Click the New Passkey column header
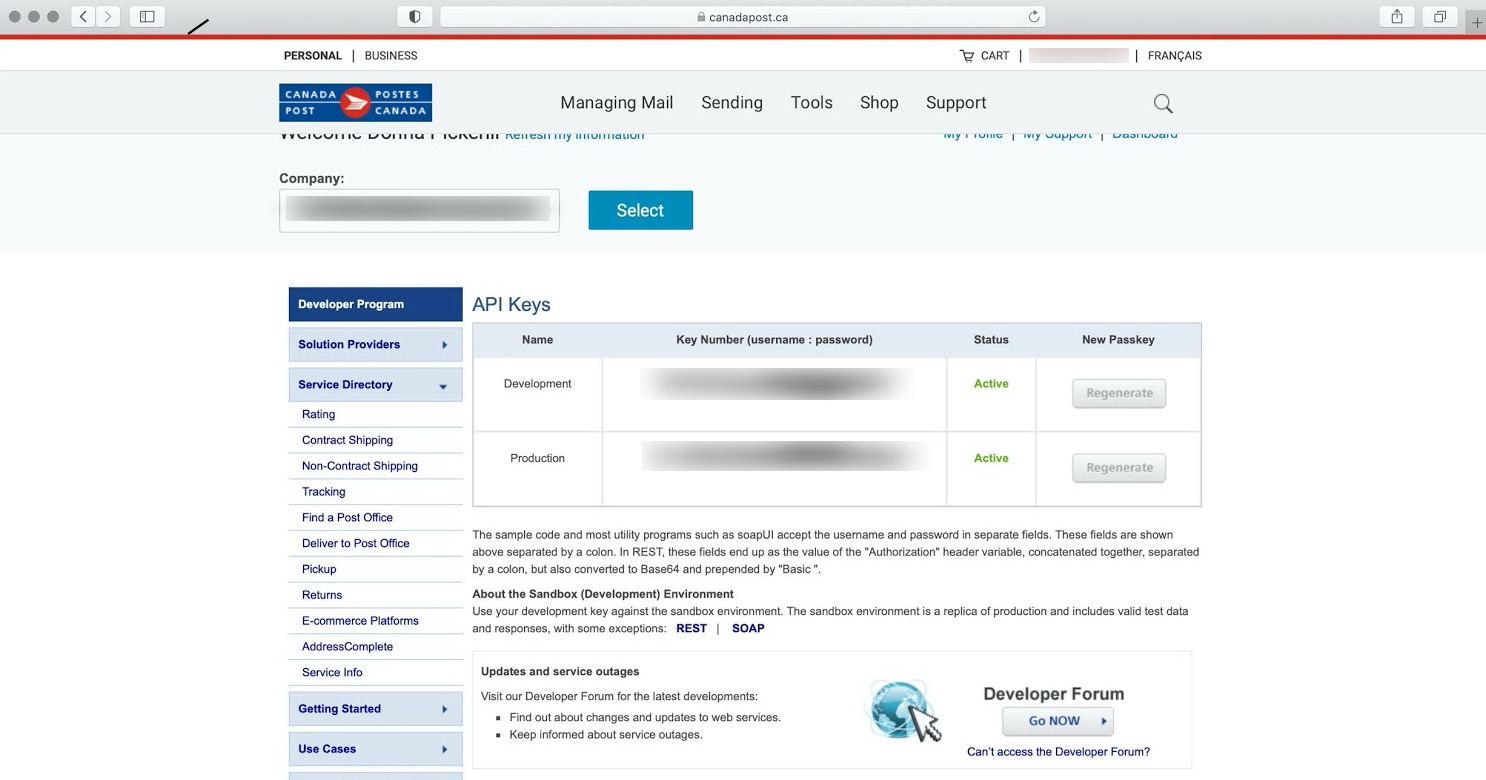 (x=1118, y=340)
